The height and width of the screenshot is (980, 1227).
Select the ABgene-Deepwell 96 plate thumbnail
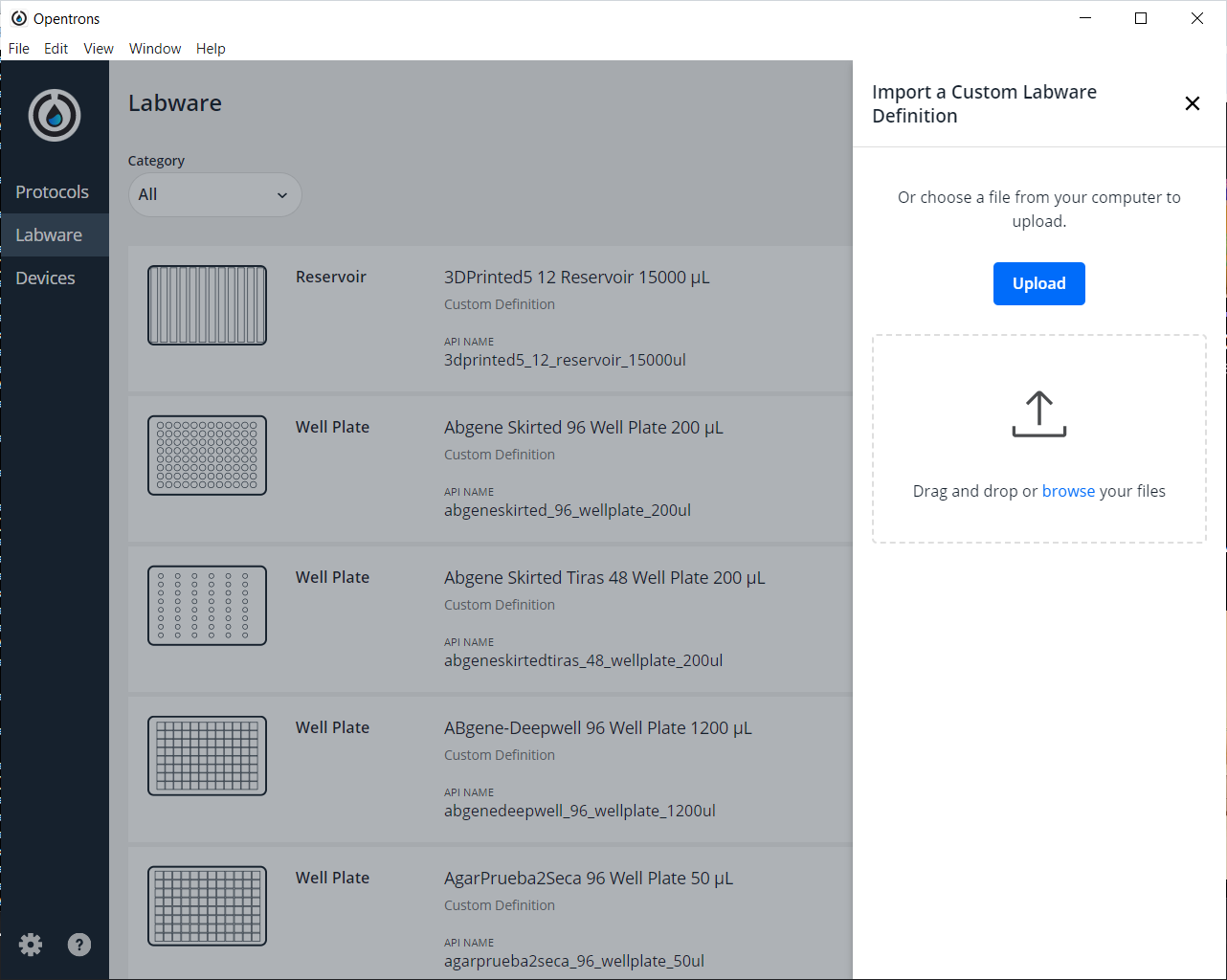coord(207,756)
